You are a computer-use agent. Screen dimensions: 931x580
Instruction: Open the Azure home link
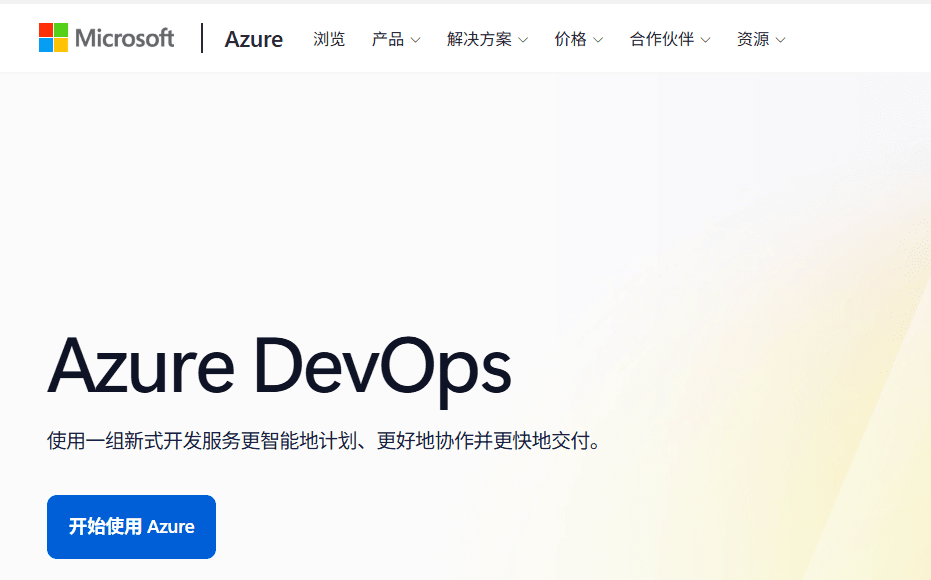pyautogui.click(x=254, y=39)
